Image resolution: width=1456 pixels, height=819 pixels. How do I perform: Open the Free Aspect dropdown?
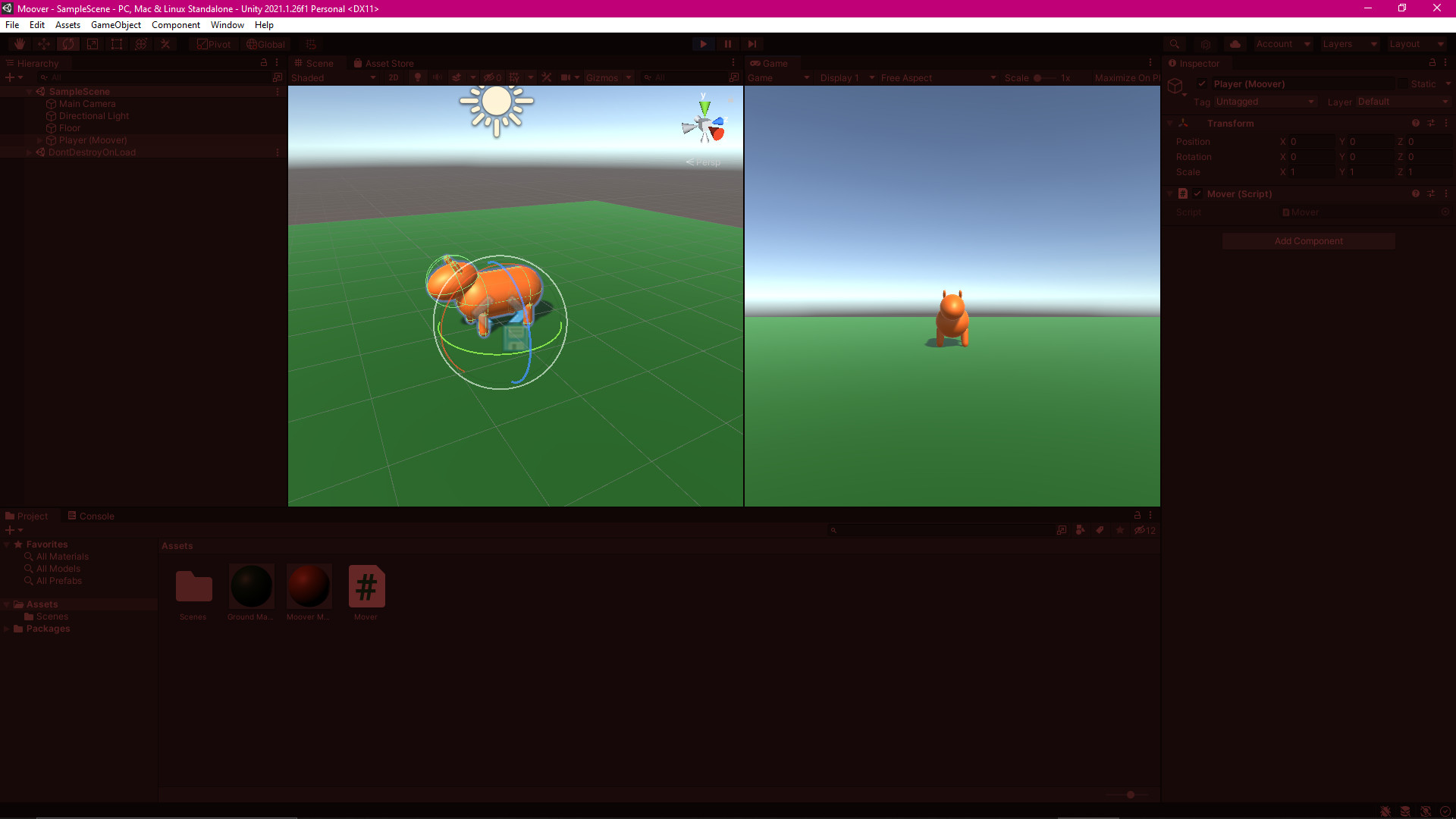pos(938,77)
